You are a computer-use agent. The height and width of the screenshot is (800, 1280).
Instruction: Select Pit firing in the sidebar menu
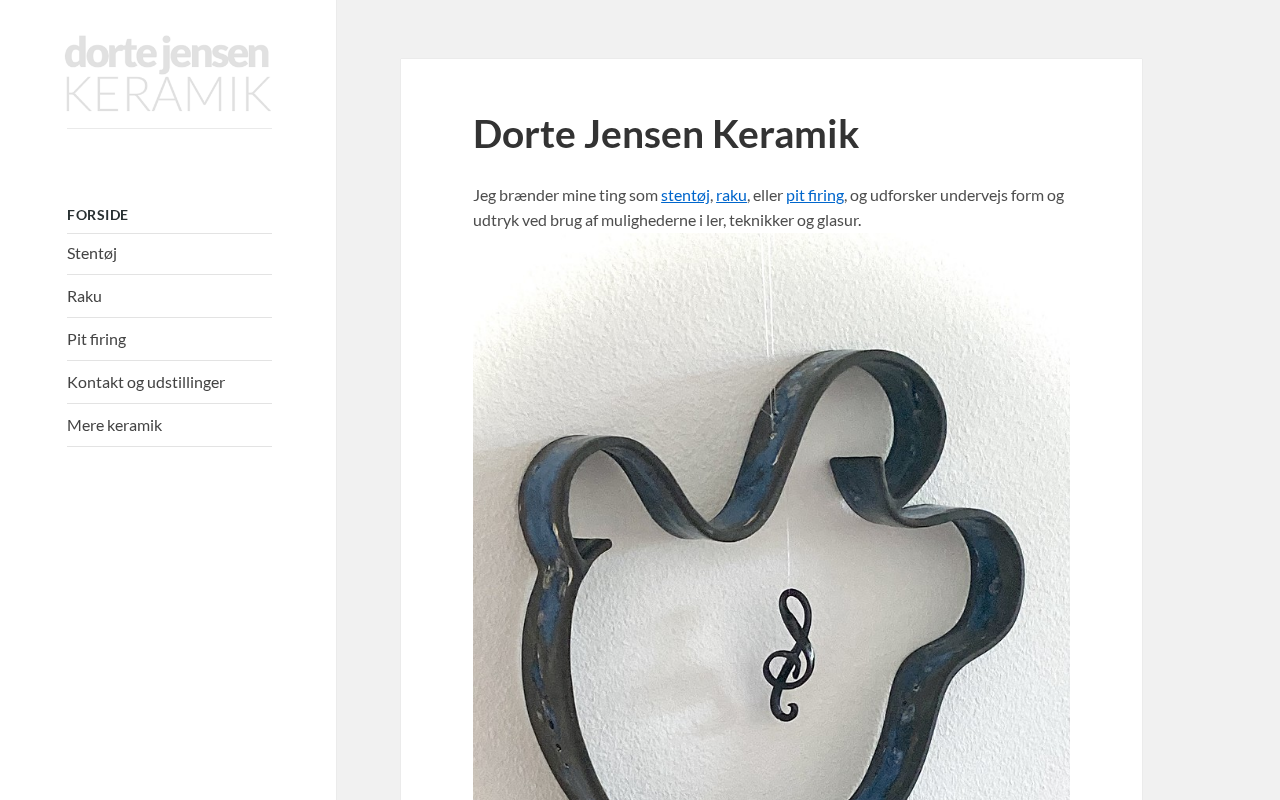tap(96, 339)
